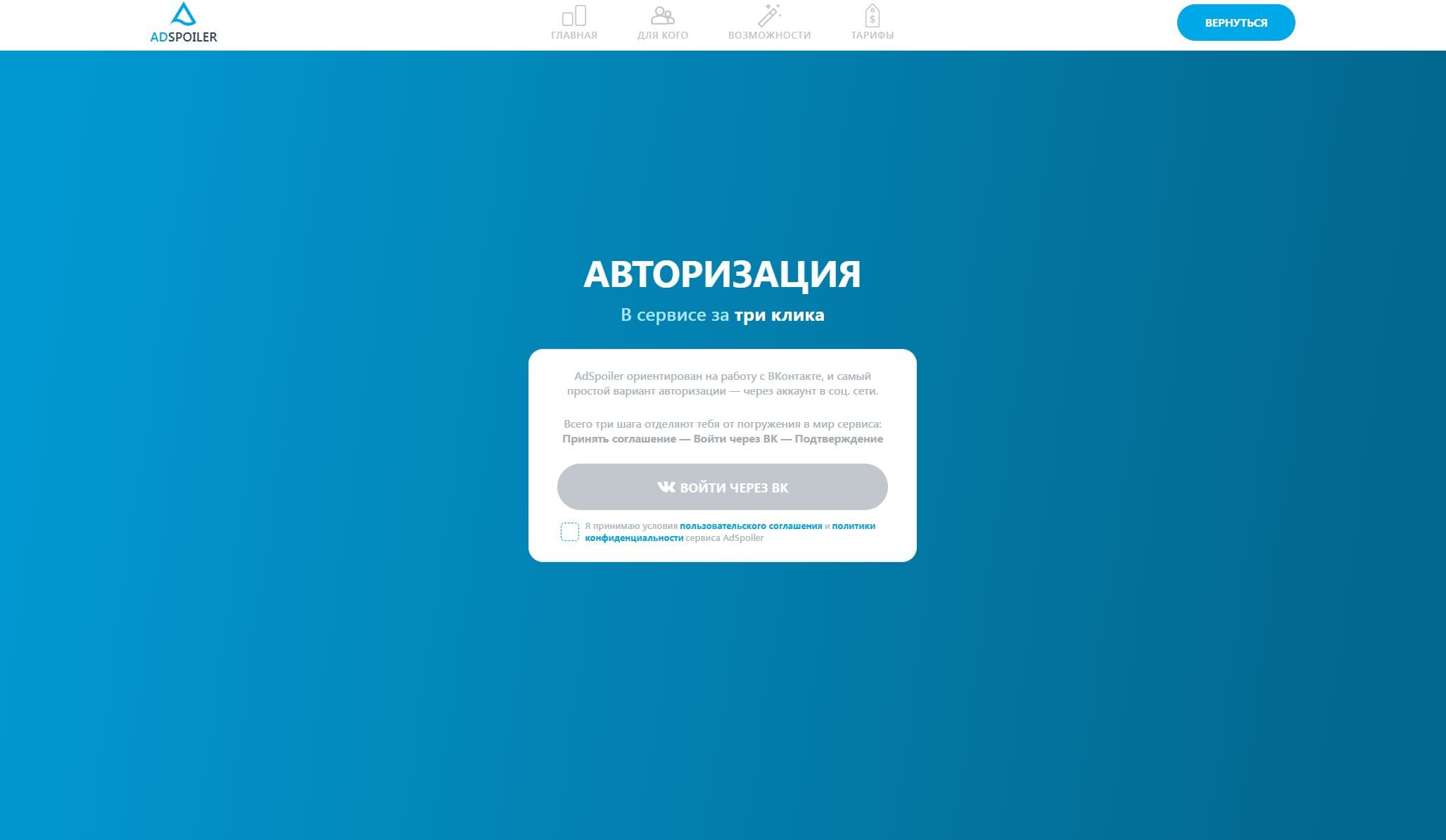The width and height of the screenshot is (1446, 840).
Task: Select the ТАРИФЫ menu label
Action: pos(872,35)
